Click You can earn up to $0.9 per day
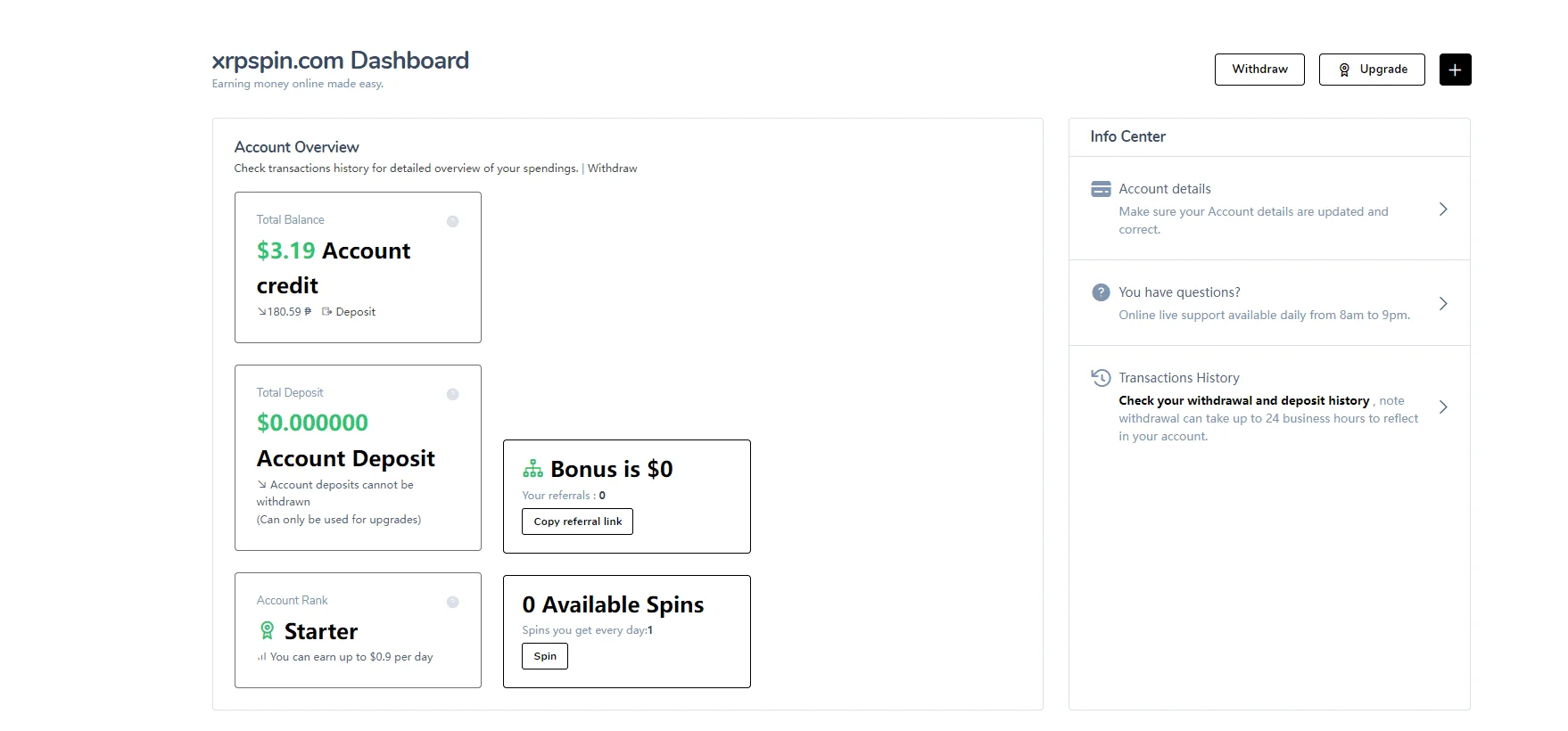Screen dimensions: 1568x731 point(351,657)
